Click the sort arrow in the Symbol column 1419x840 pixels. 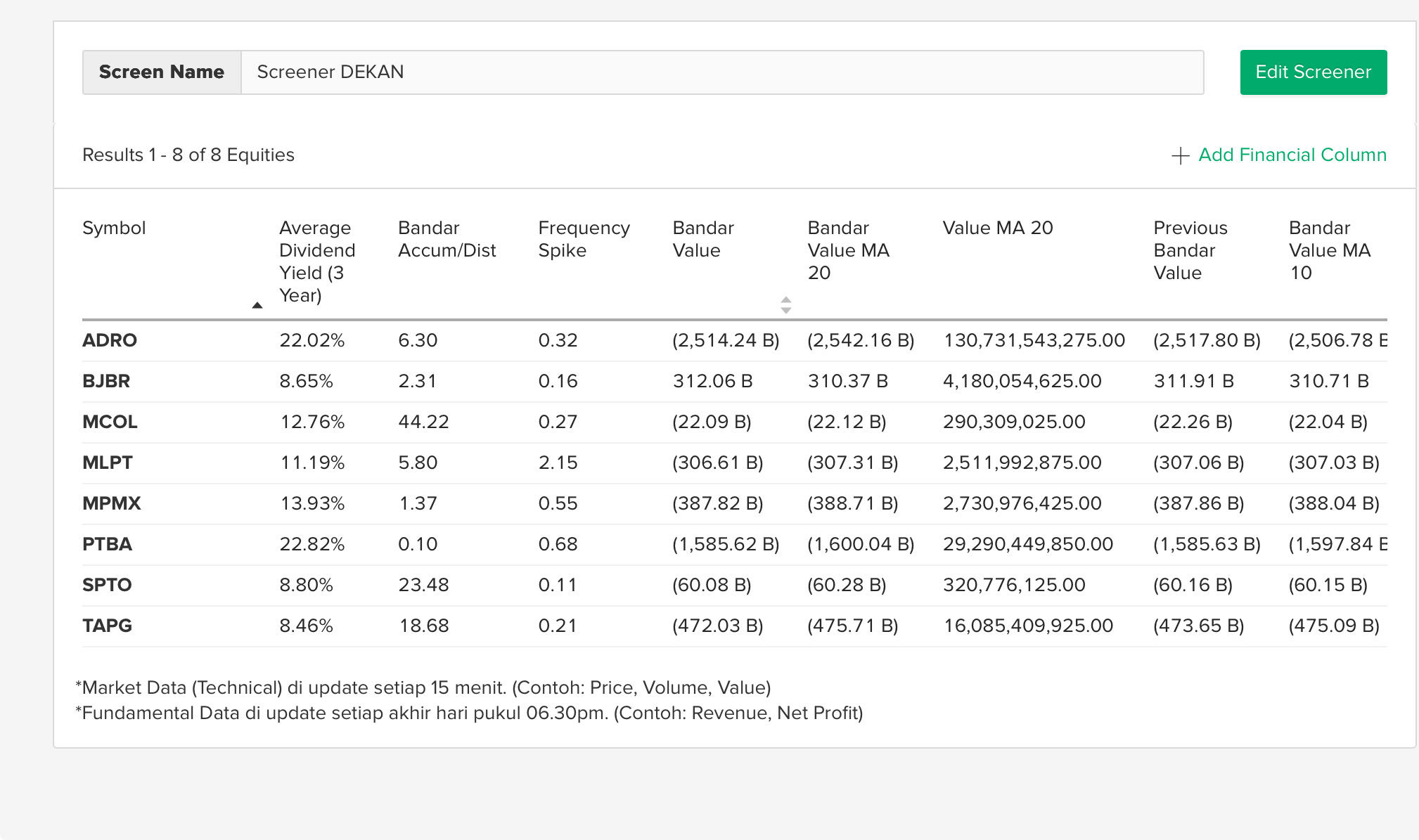pyautogui.click(x=257, y=305)
